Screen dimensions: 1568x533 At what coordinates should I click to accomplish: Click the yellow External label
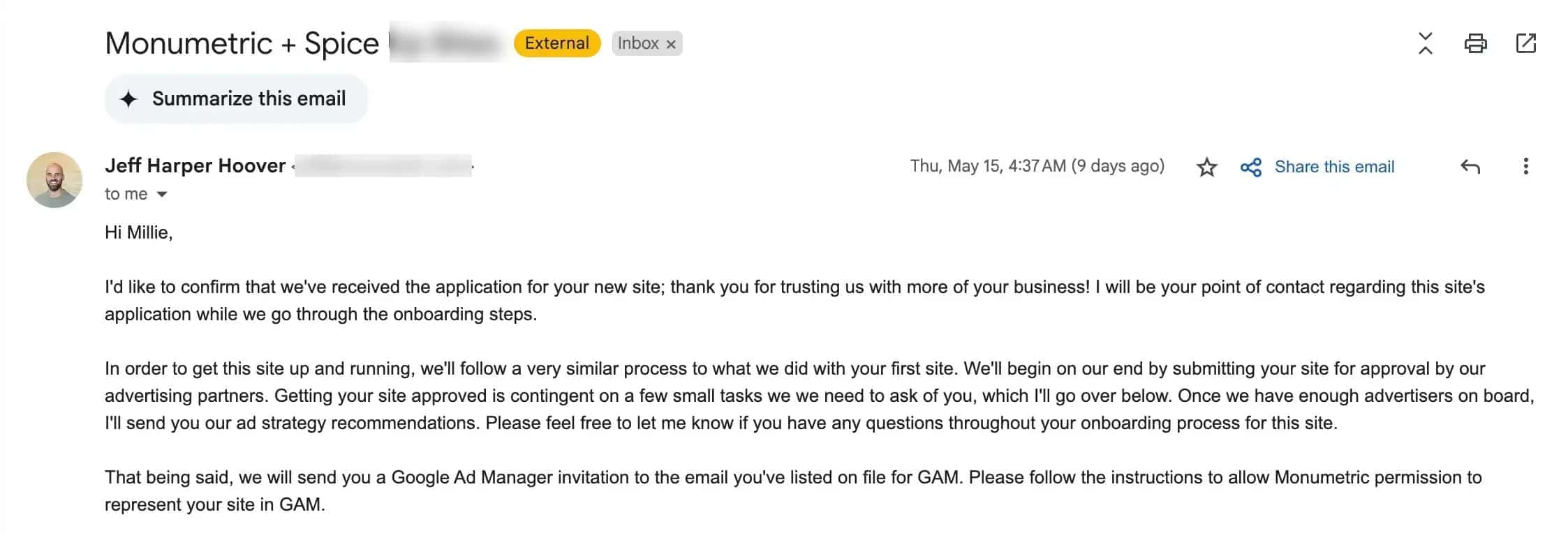pyautogui.click(x=556, y=43)
